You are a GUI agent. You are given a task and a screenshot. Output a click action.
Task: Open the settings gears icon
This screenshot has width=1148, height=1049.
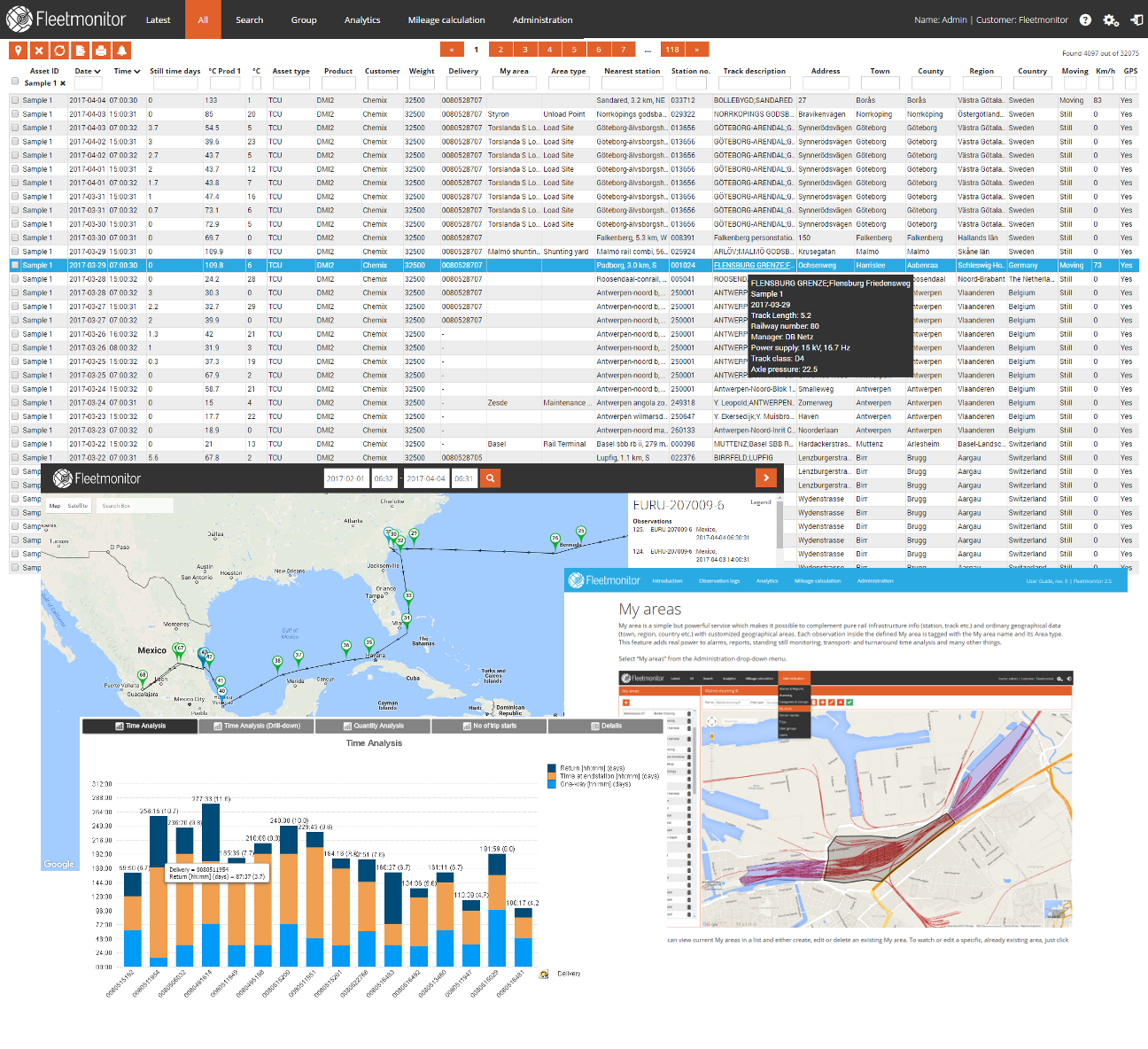(1110, 19)
